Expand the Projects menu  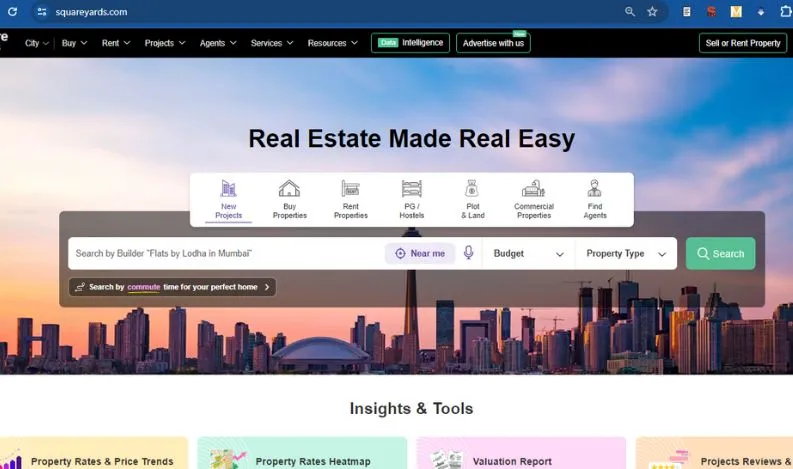pyautogui.click(x=165, y=43)
